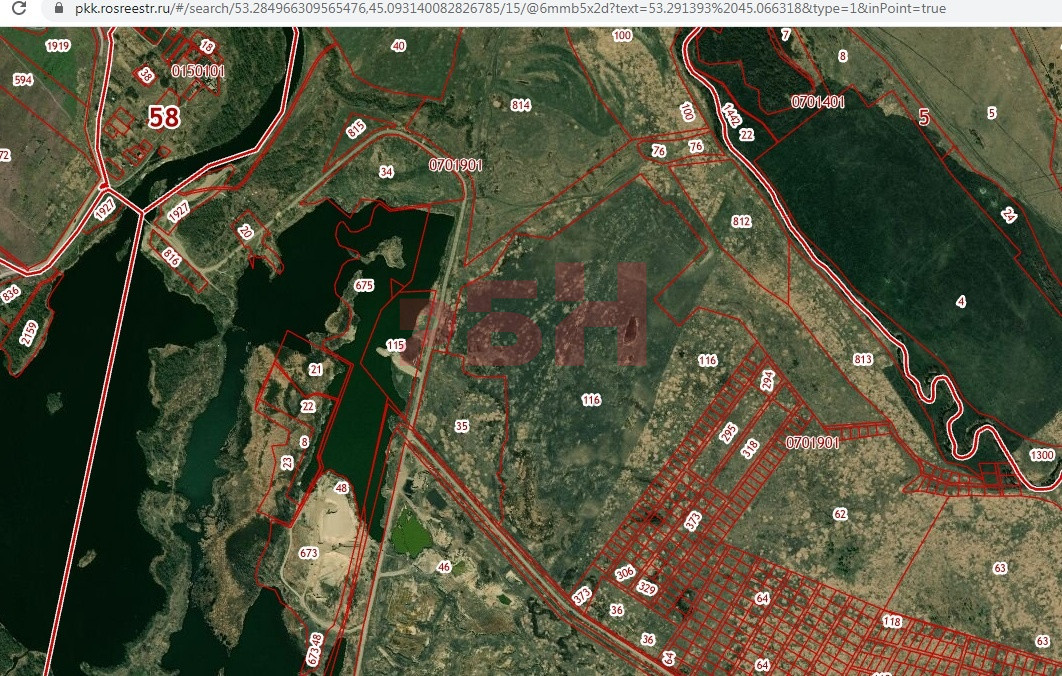Click the browser reload page icon
Screen dimensions: 1062x676
coord(18,9)
